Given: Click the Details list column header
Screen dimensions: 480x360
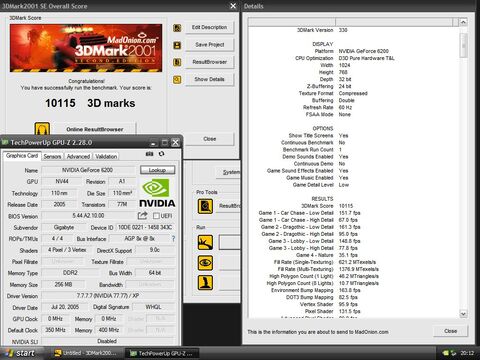Looking at the screenshot, I should click(x=353, y=22).
